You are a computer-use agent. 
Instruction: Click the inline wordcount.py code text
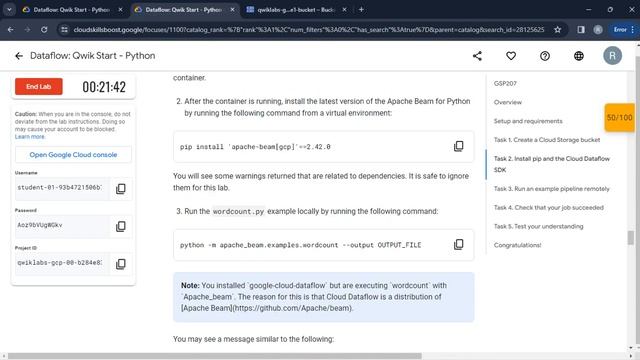point(238,211)
